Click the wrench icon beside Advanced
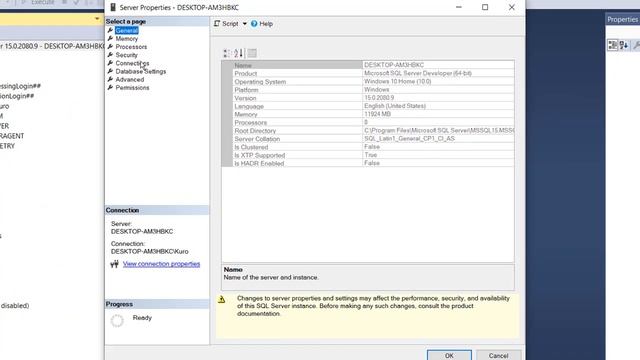 (x=110, y=79)
